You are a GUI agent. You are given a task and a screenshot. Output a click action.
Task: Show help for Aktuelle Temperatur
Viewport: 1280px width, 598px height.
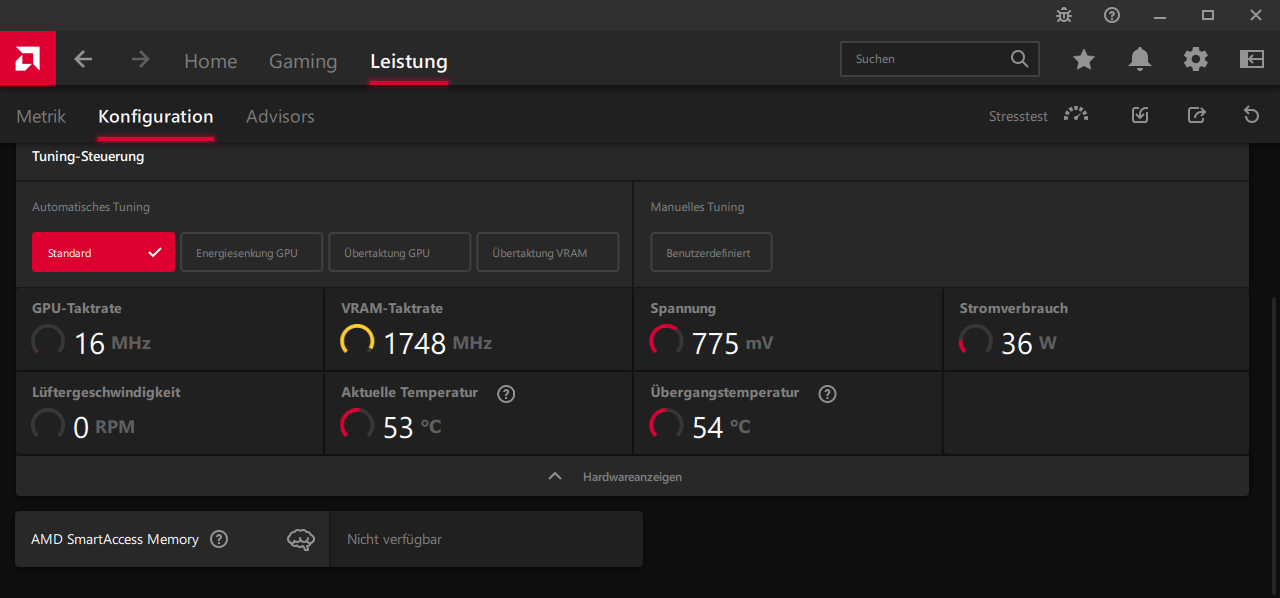click(506, 394)
